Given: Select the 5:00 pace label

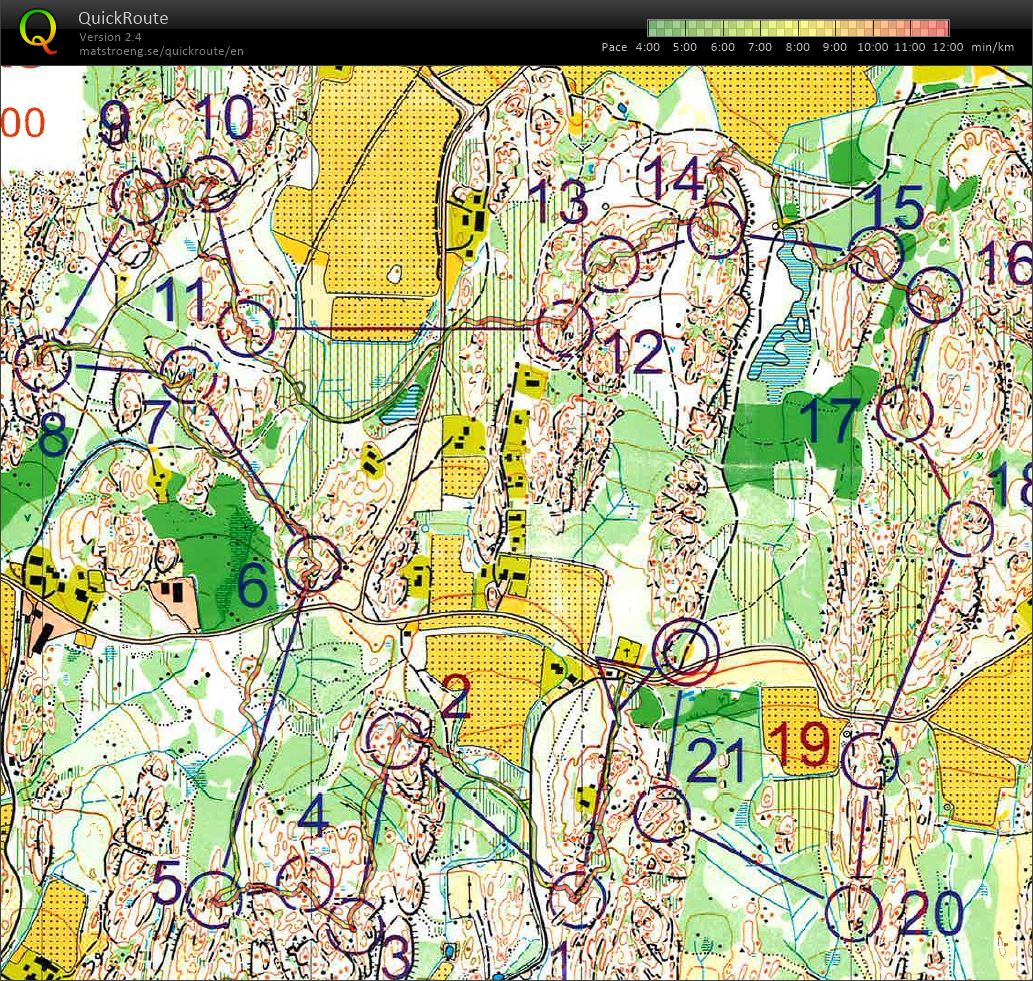Looking at the screenshot, I should [x=685, y=47].
